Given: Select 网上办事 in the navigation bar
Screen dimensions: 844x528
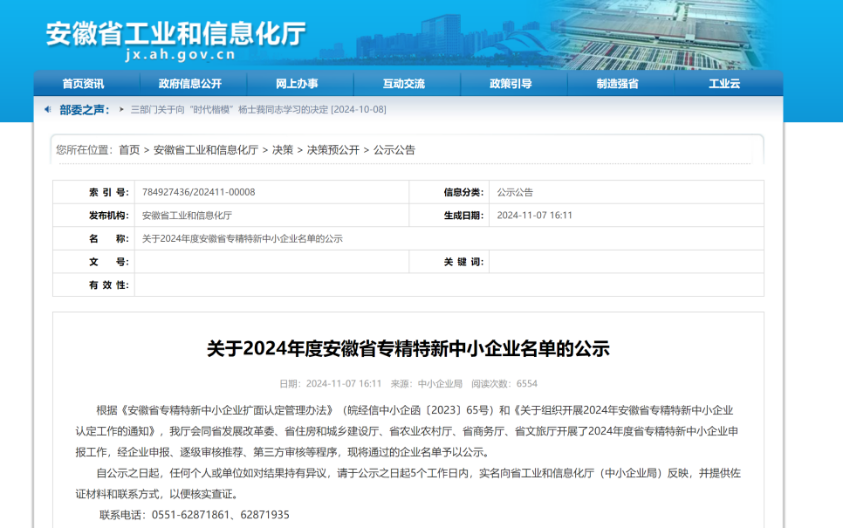Looking at the screenshot, I should (x=297, y=84).
